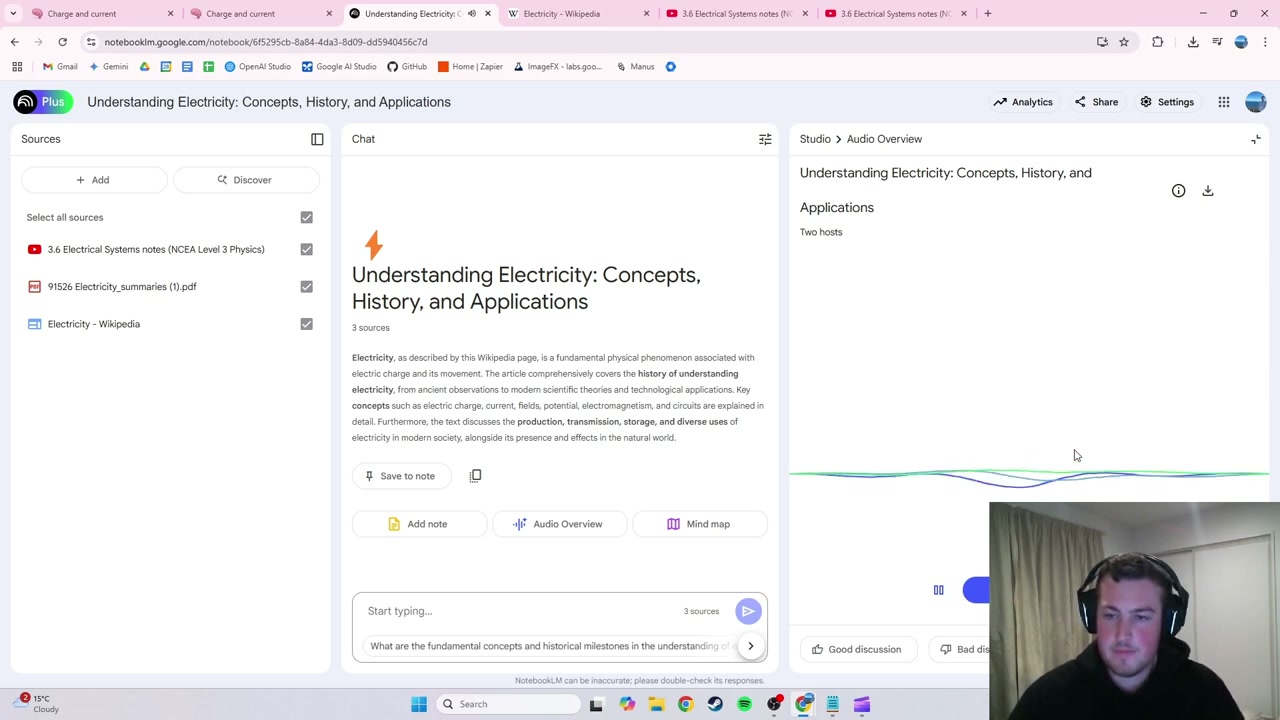Show audio overview info icon

(x=1178, y=190)
